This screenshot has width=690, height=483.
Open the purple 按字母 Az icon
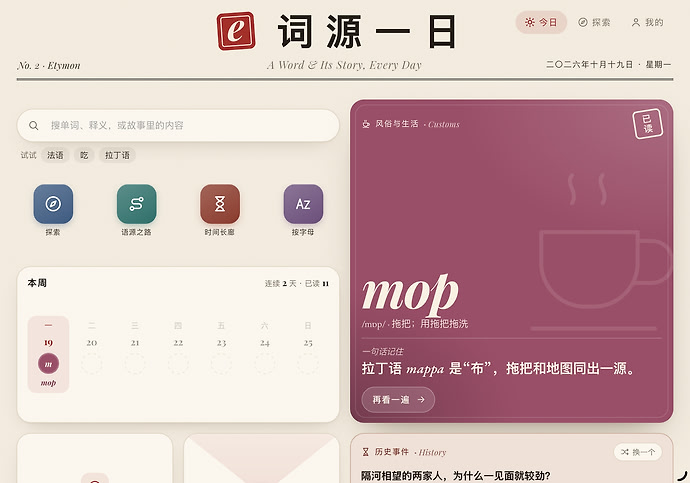[303, 204]
